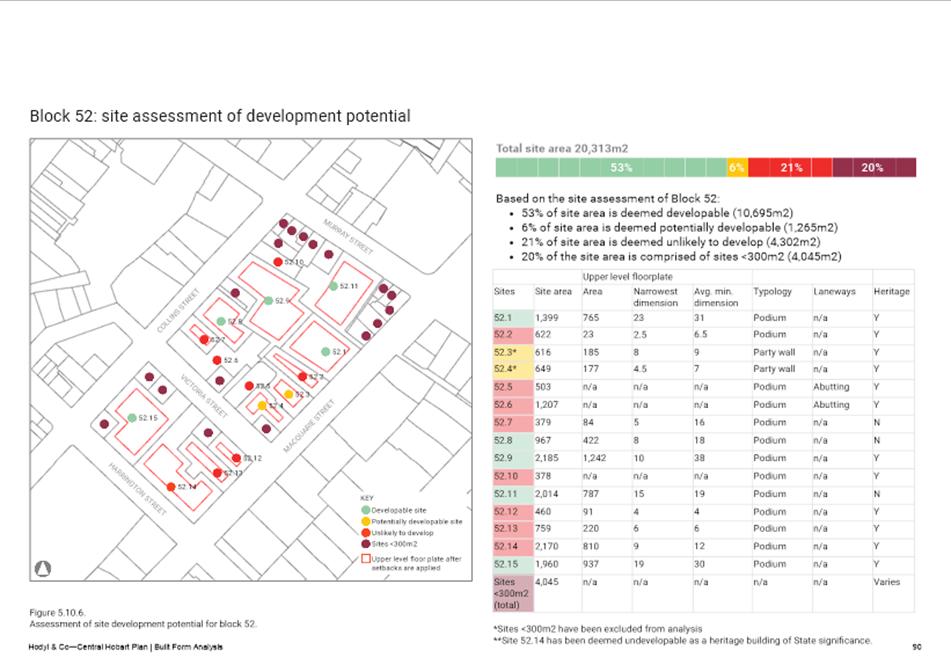
Task: Select the red map marker labeled 52.12
Action: point(237,459)
